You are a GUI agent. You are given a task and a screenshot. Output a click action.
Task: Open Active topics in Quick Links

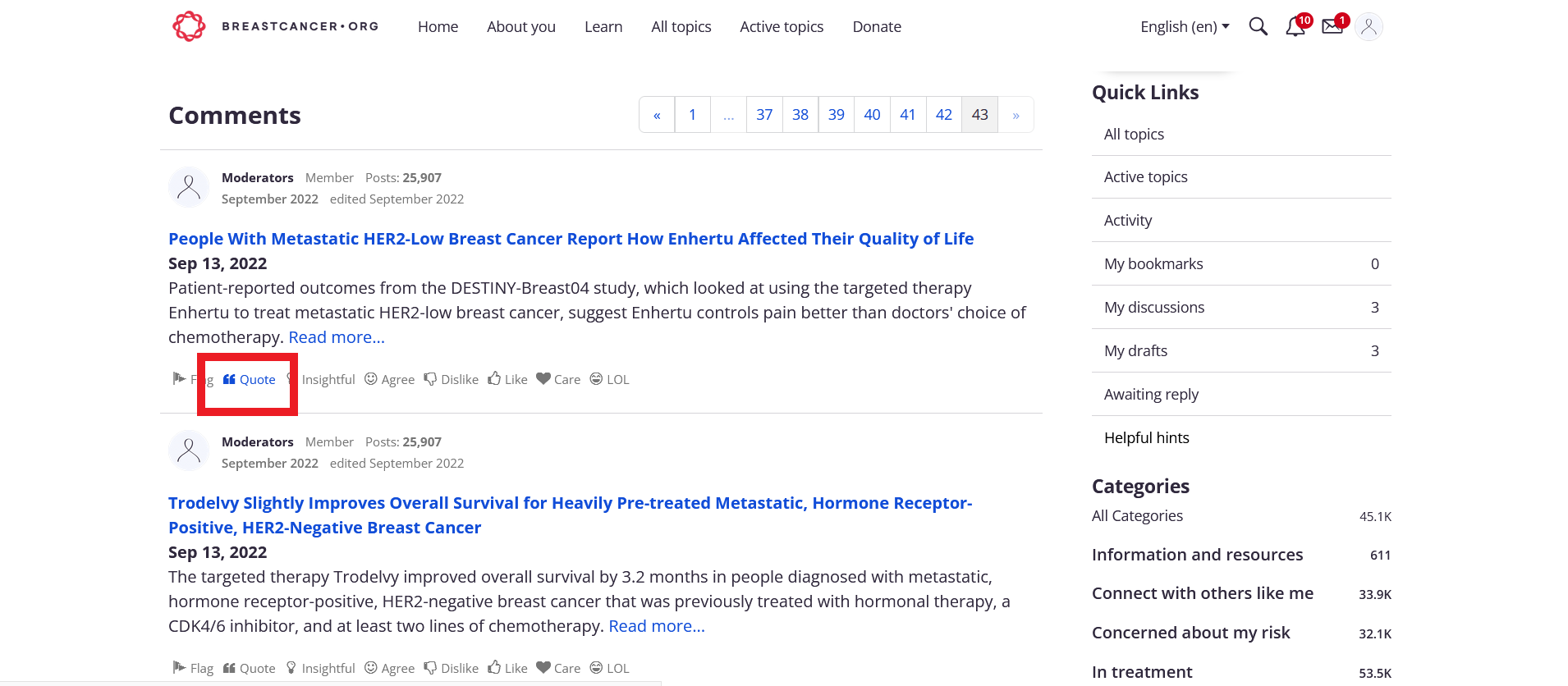click(1241, 177)
